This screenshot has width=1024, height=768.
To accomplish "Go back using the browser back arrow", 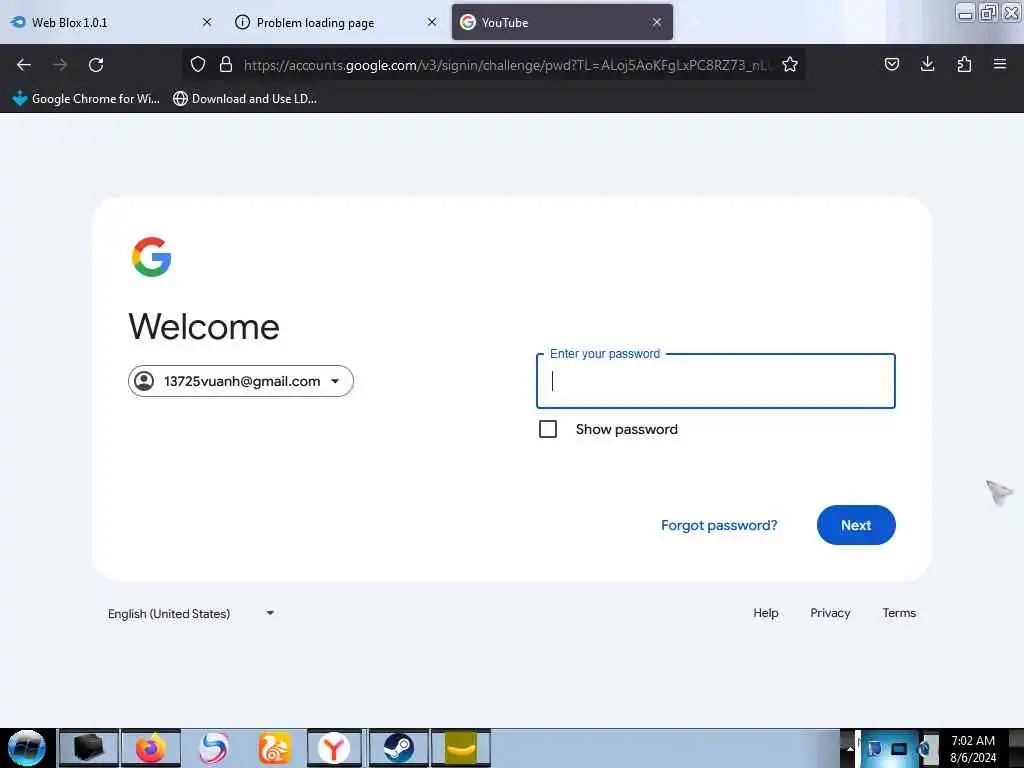I will pos(24,65).
